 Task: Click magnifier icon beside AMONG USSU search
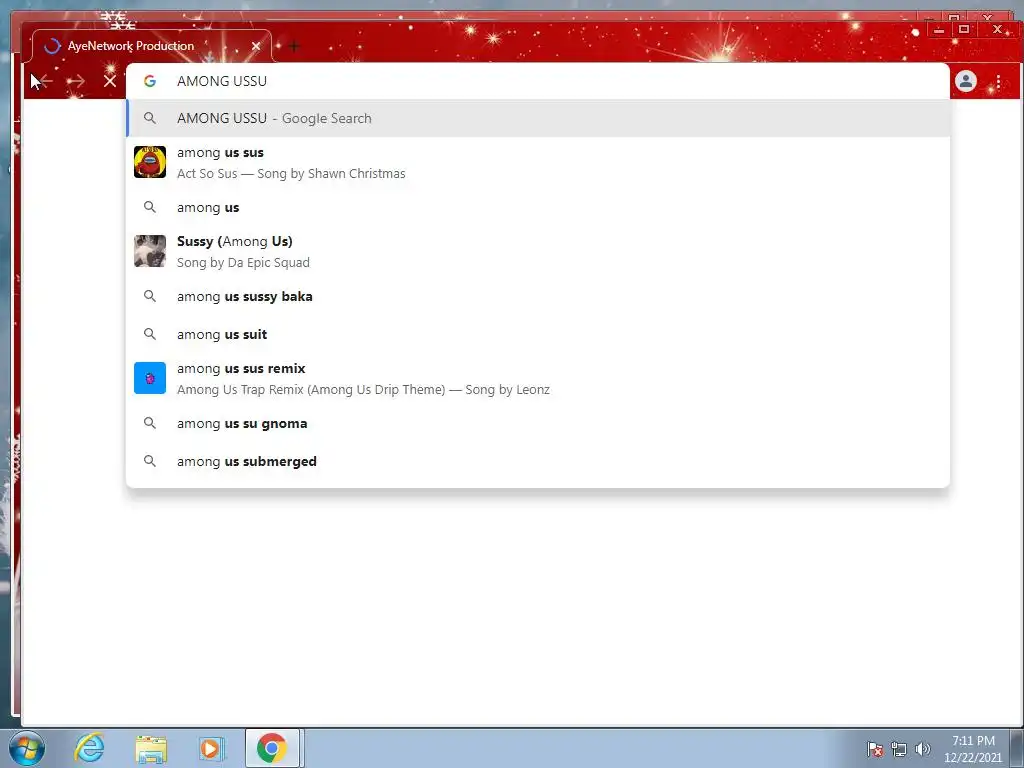(150, 118)
